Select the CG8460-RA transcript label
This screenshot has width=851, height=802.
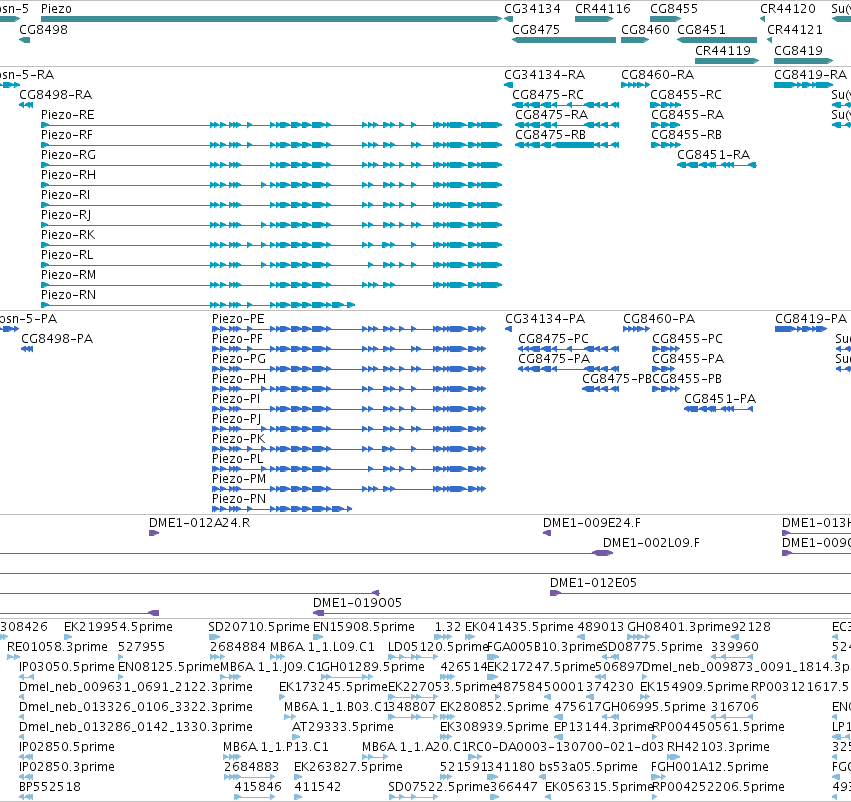[x=658, y=75]
